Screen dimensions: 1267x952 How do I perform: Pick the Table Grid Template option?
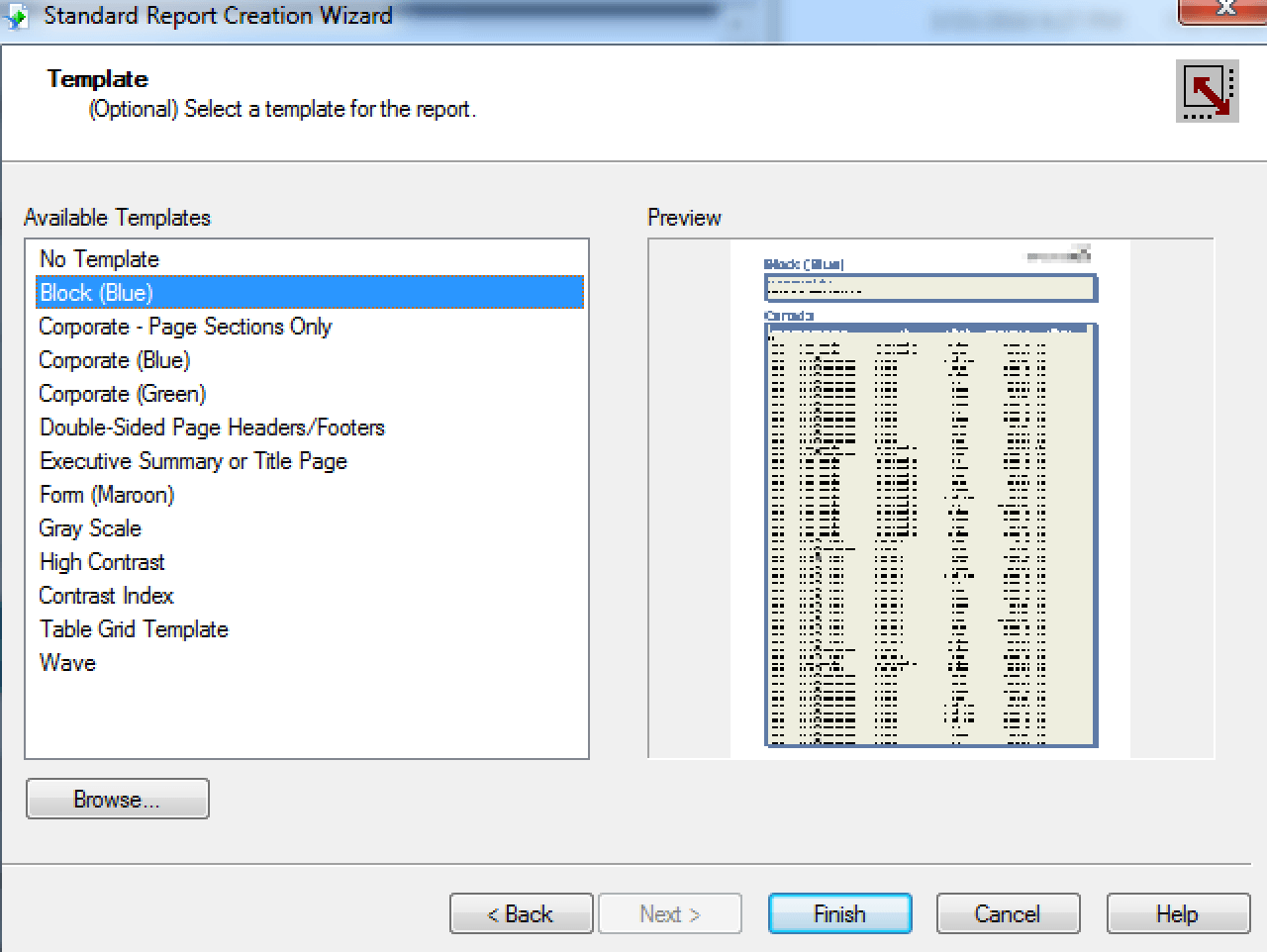pyautogui.click(x=133, y=629)
